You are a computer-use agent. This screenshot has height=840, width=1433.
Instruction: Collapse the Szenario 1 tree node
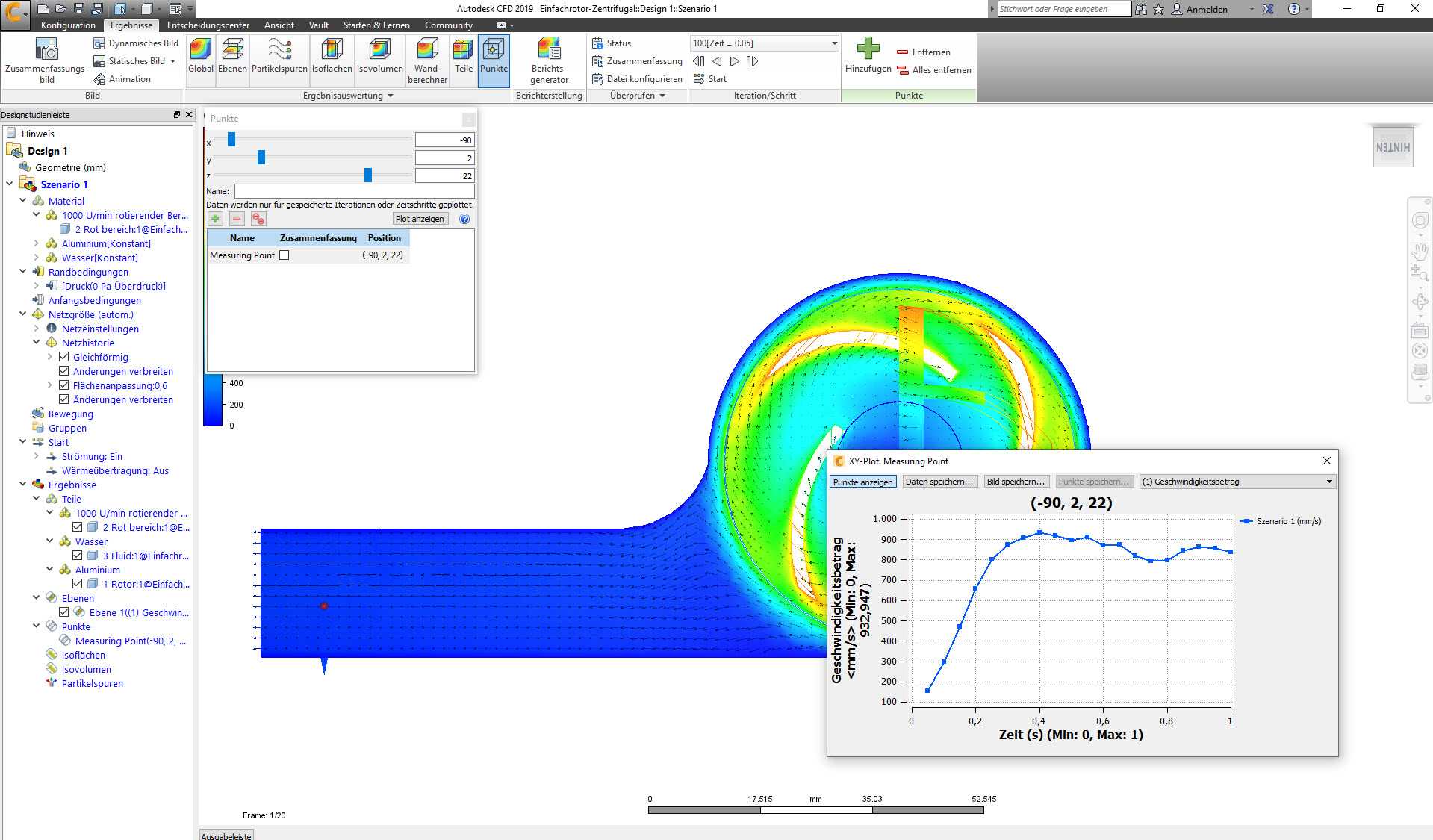pos(10,184)
